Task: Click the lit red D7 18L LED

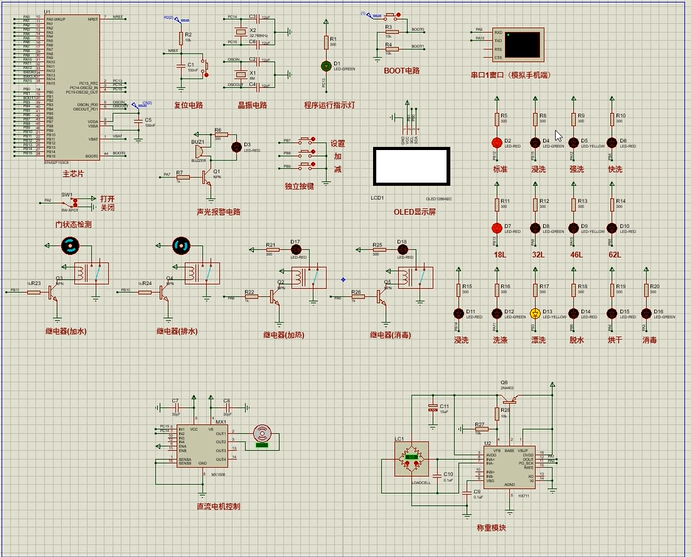Action: click(495, 227)
